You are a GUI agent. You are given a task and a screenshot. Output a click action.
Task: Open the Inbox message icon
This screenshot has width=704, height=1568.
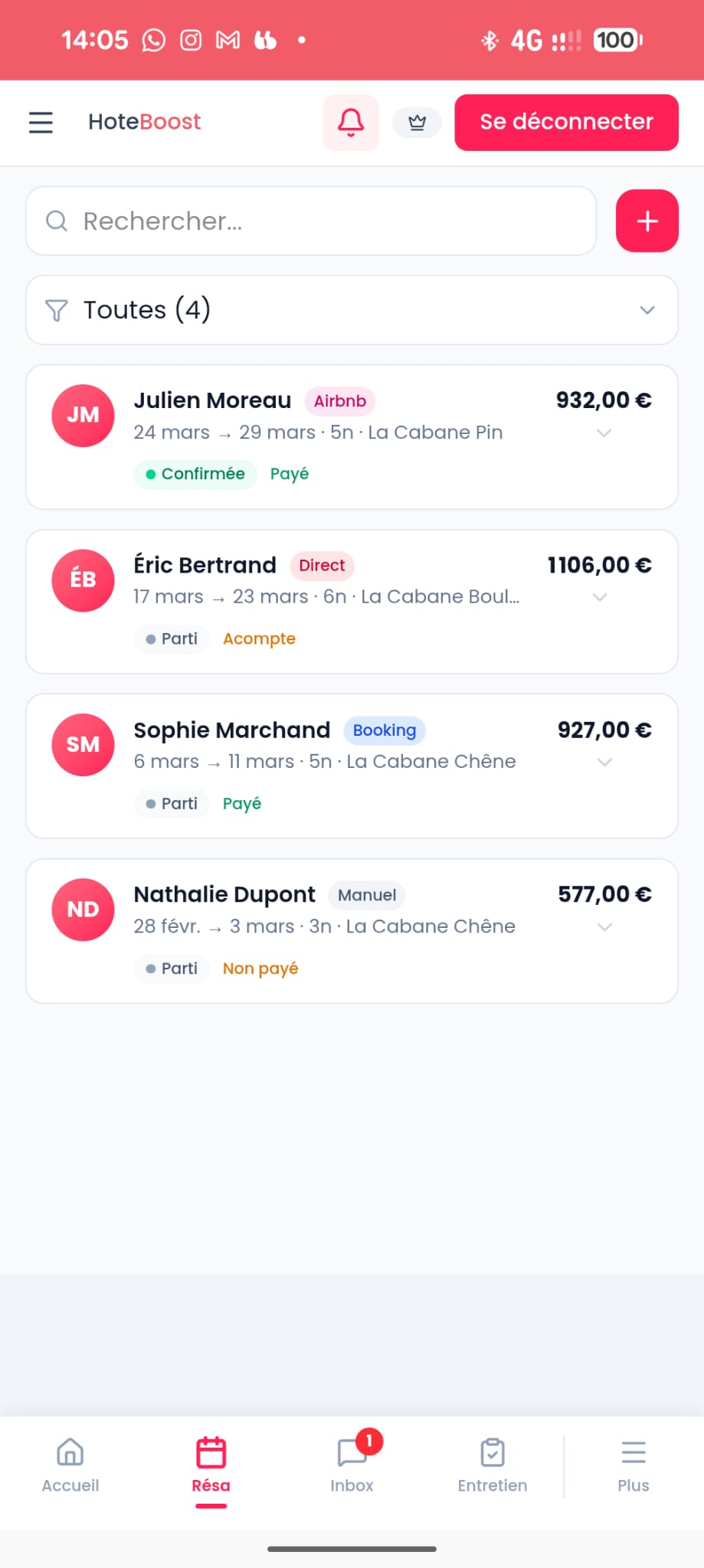352,1452
